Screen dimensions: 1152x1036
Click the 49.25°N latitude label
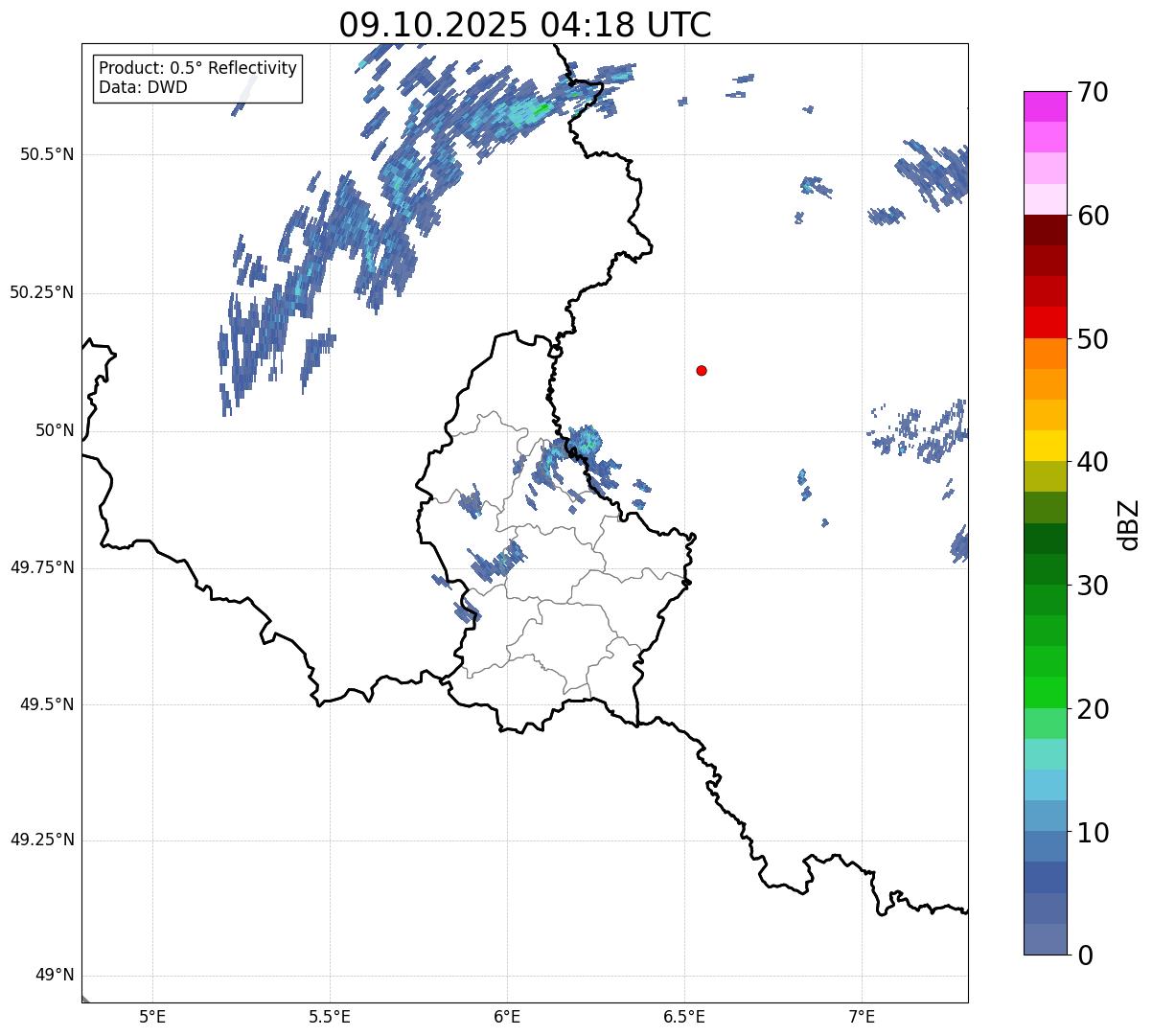point(42,840)
